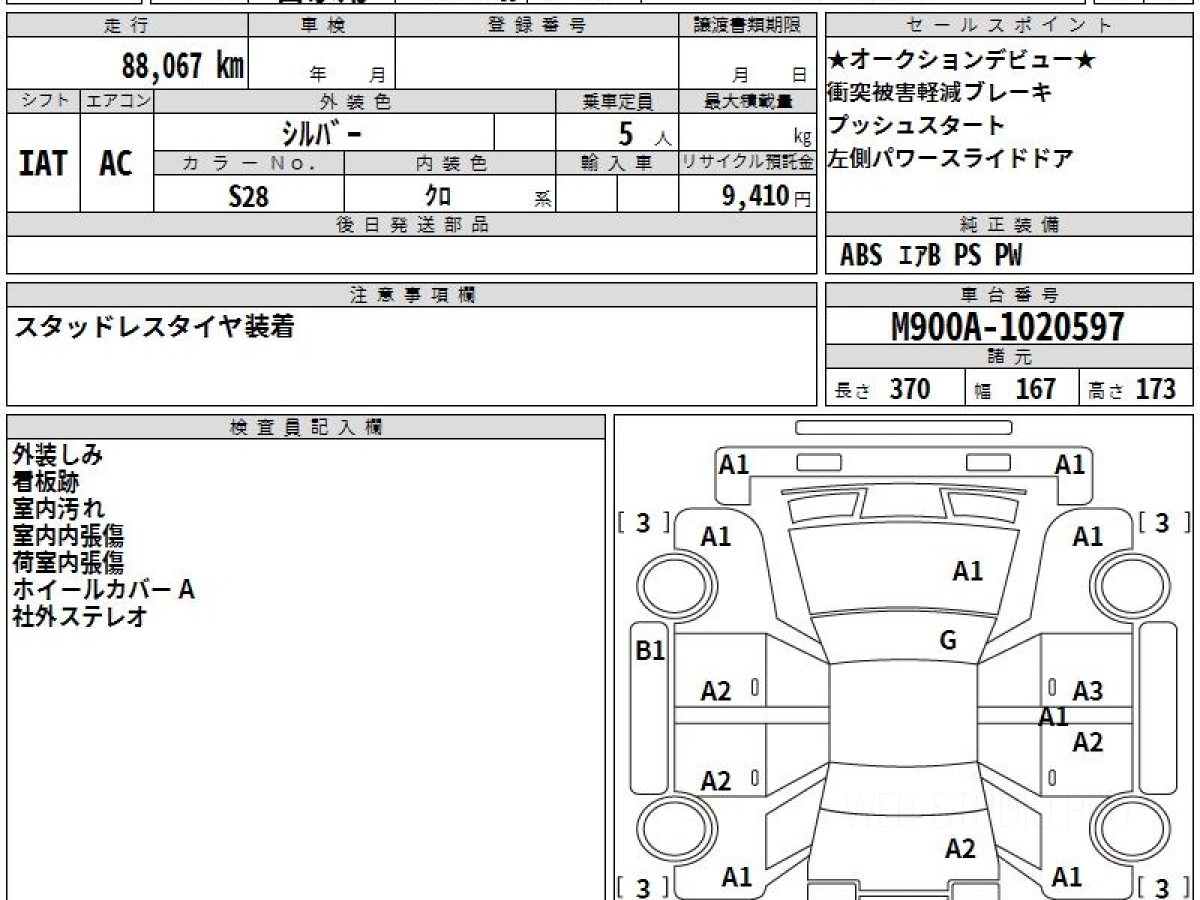This screenshot has height=900, width=1200.
Task: Select the IAT shift value
Action: click(x=43, y=163)
